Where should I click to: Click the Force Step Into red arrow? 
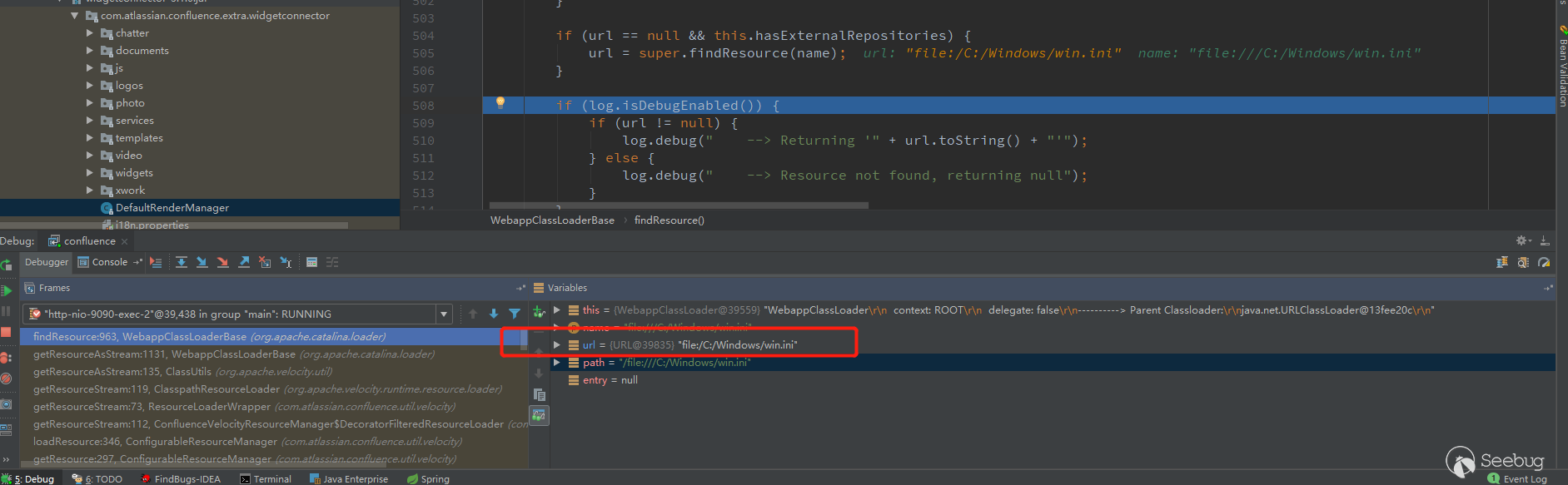point(222,262)
